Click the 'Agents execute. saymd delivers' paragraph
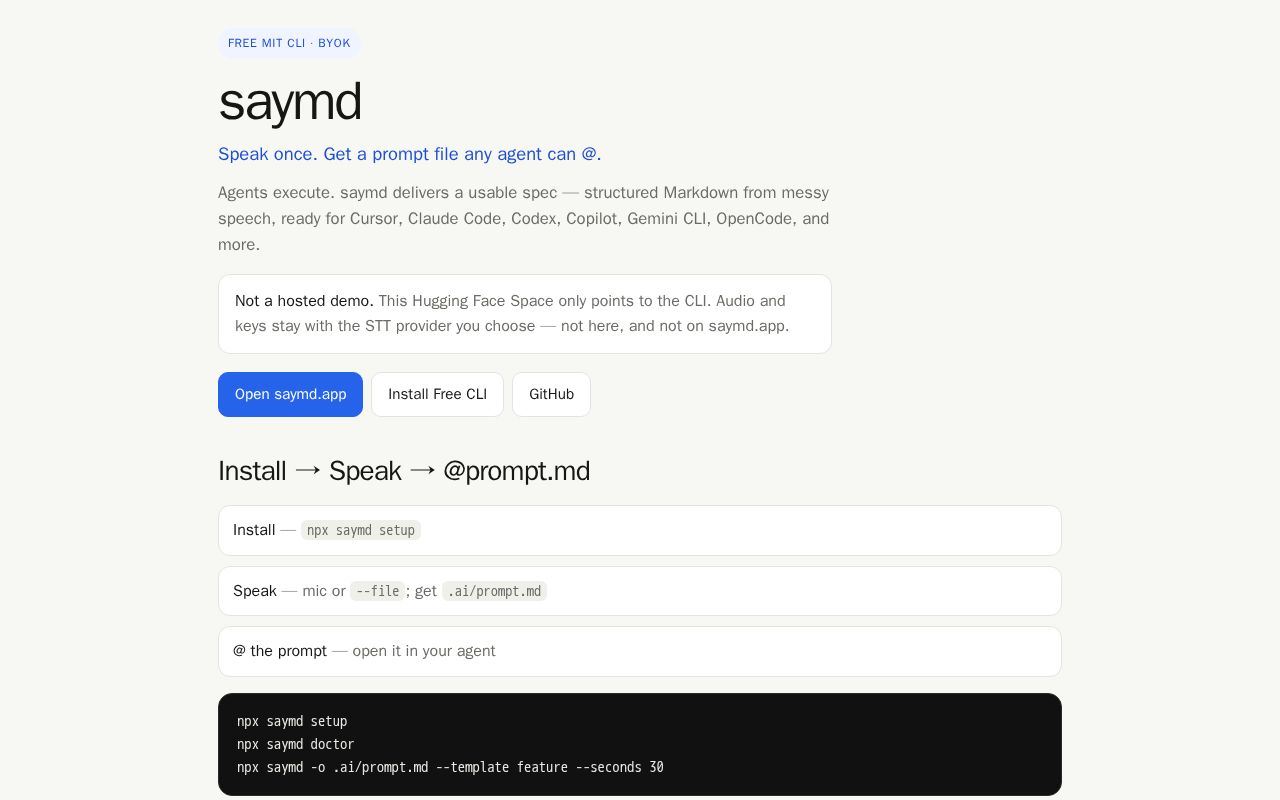 click(x=524, y=218)
